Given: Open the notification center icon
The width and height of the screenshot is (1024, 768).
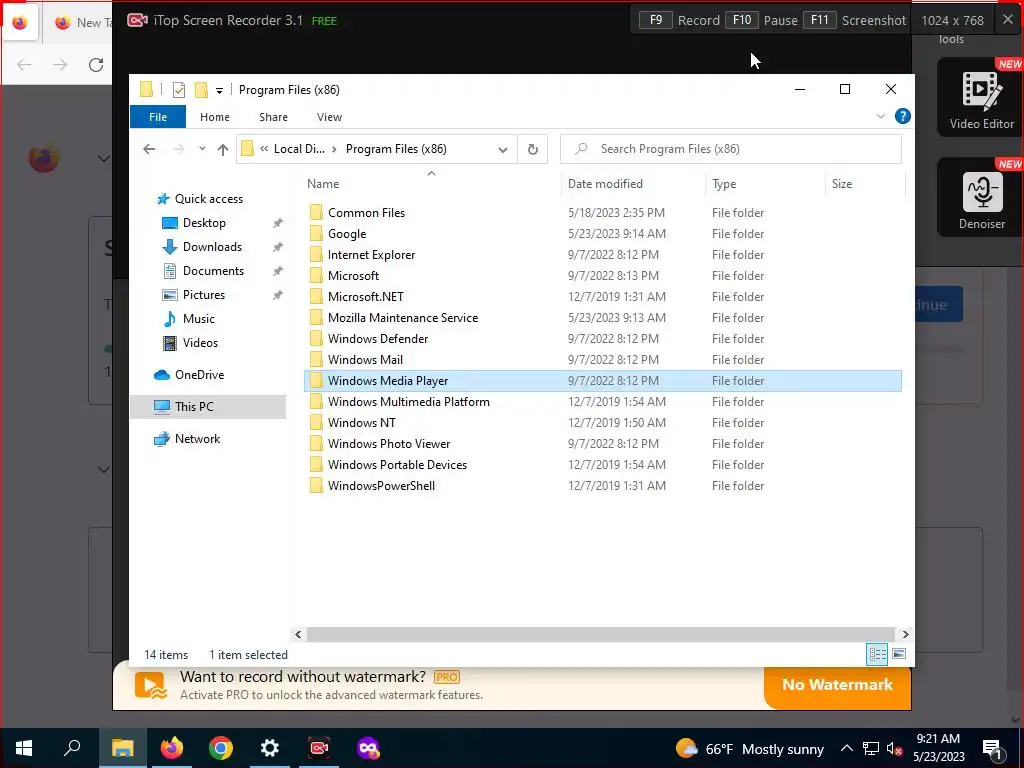Looking at the screenshot, I should pyautogui.click(x=993, y=748).
